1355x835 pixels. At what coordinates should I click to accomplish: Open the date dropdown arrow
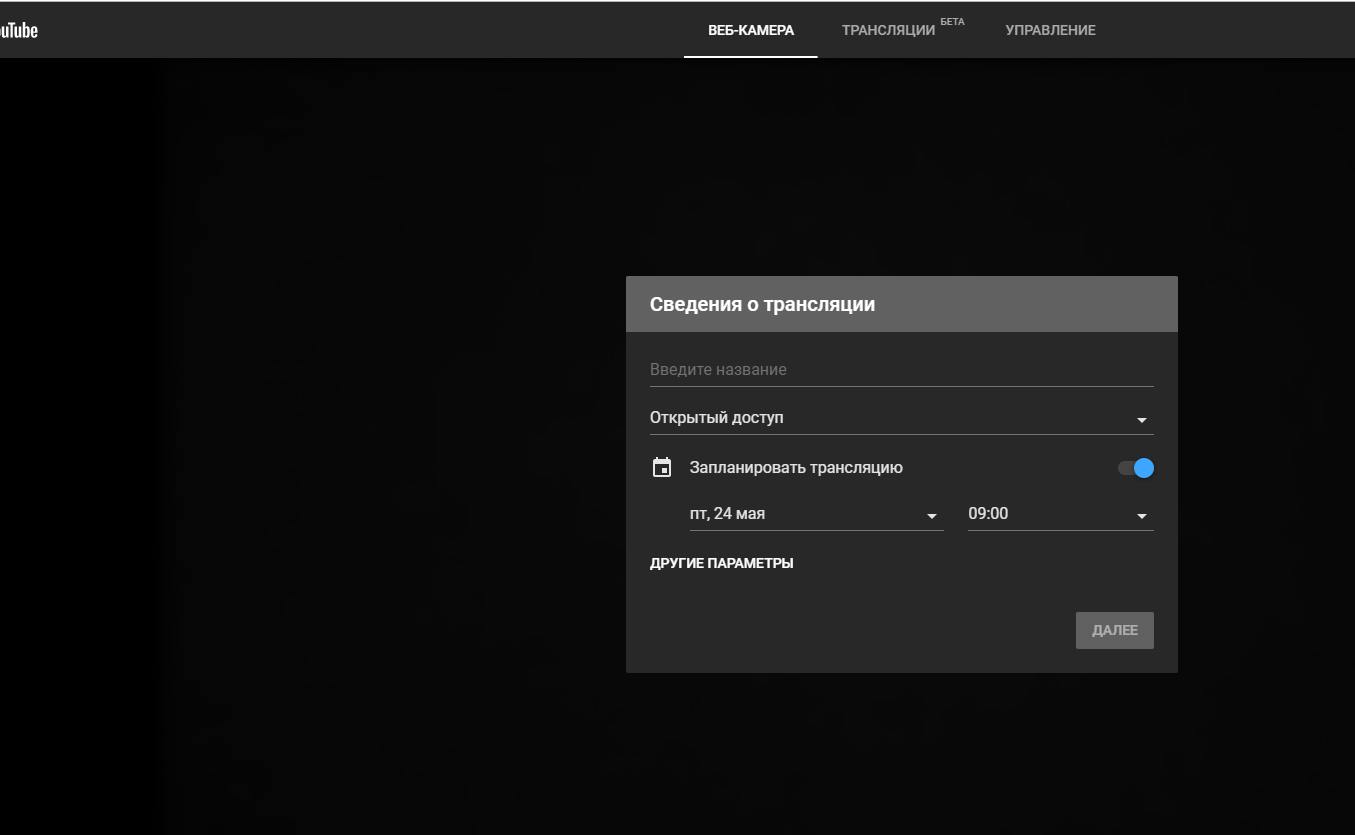(x=932, y=516)
